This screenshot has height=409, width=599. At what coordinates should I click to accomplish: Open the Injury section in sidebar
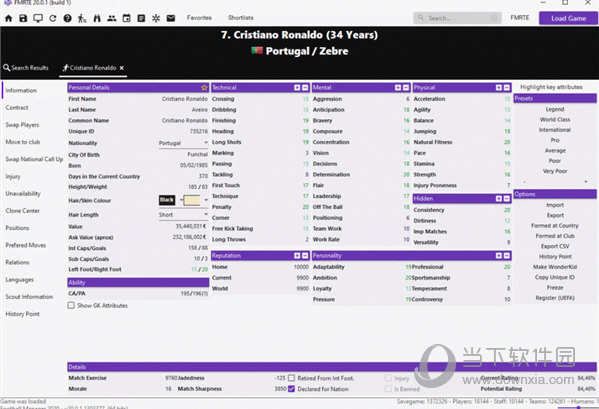click(x=13, y=176)
